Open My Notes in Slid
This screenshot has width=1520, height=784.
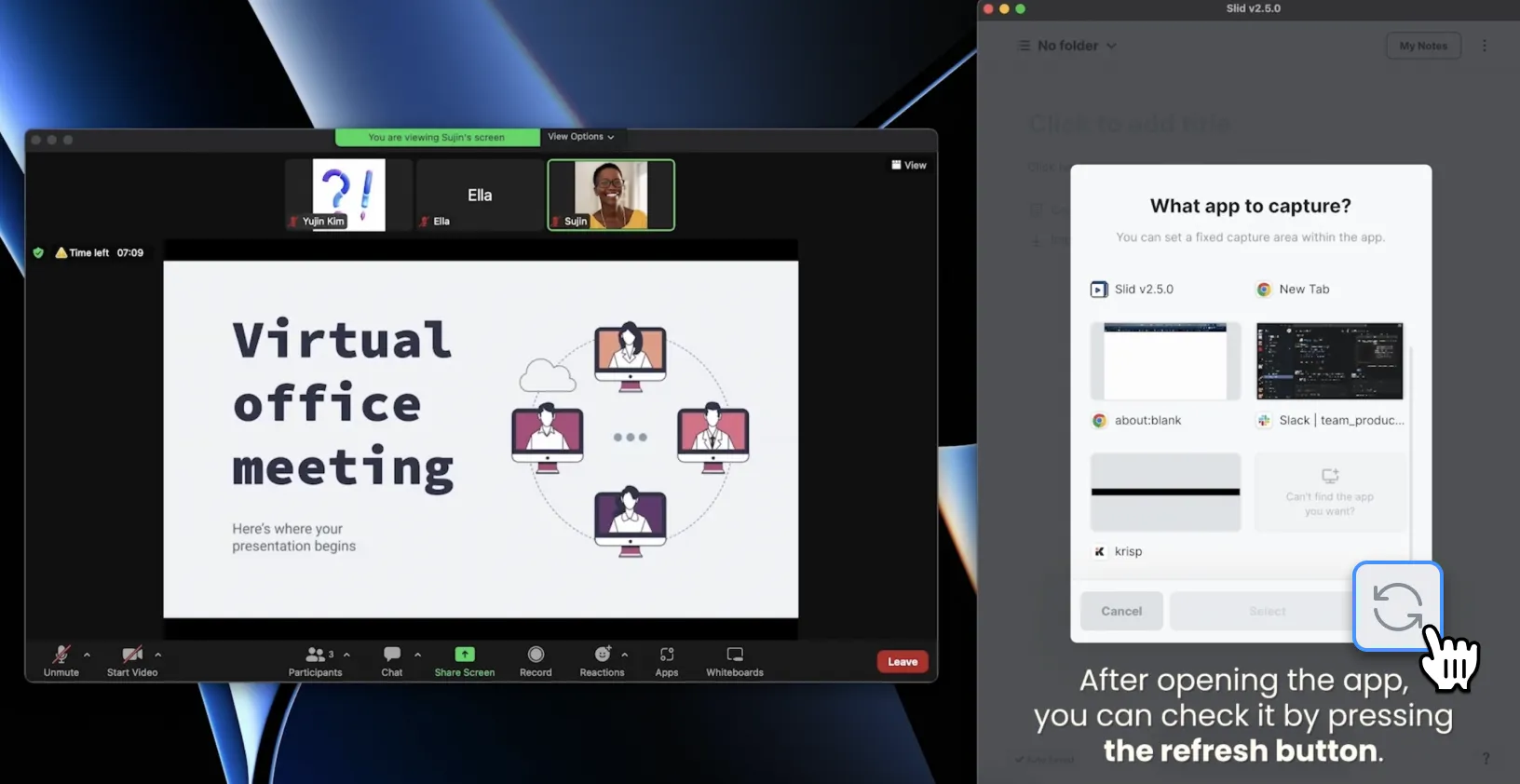(1423, 46)
